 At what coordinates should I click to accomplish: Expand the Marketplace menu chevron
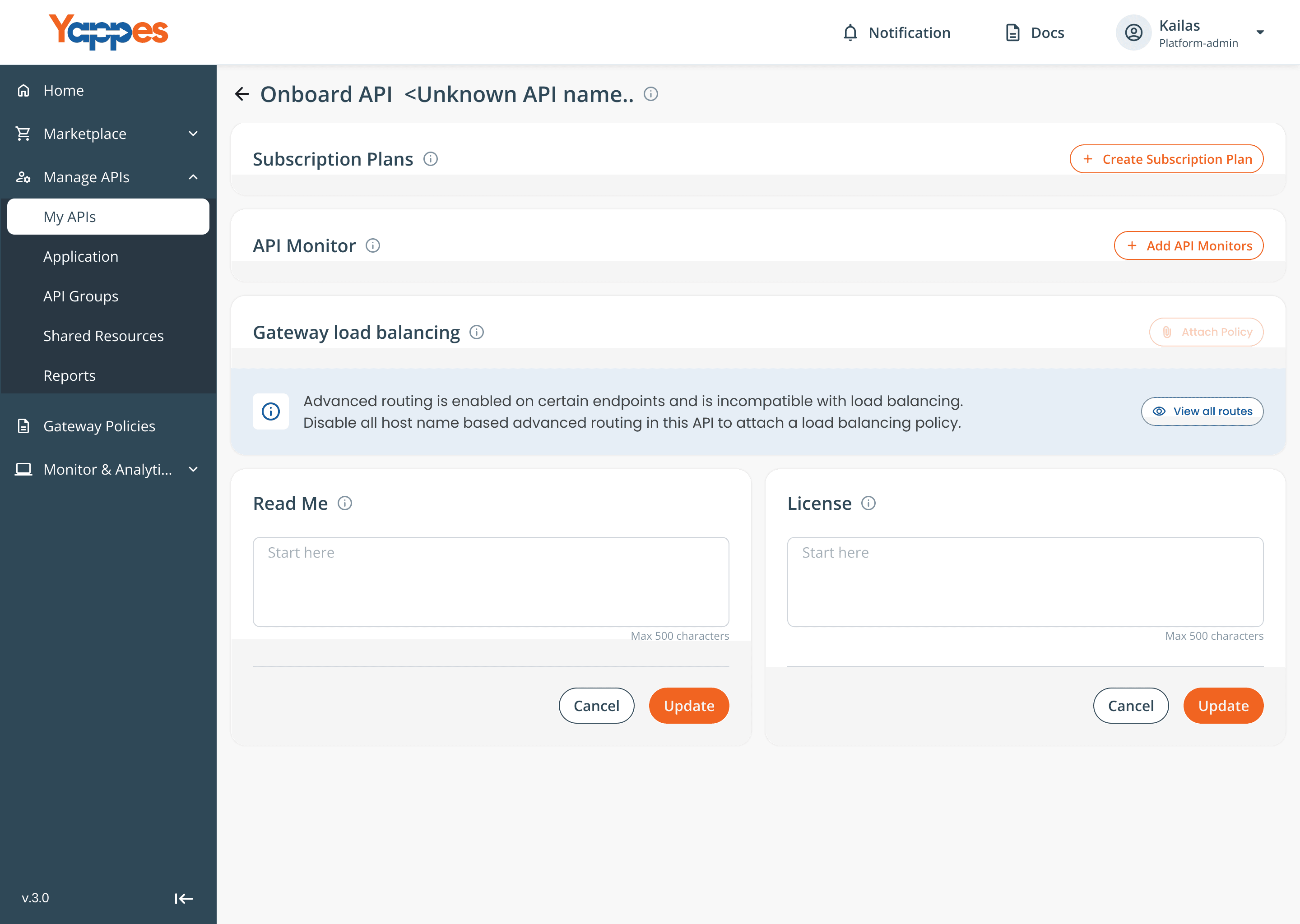point(194,134)
